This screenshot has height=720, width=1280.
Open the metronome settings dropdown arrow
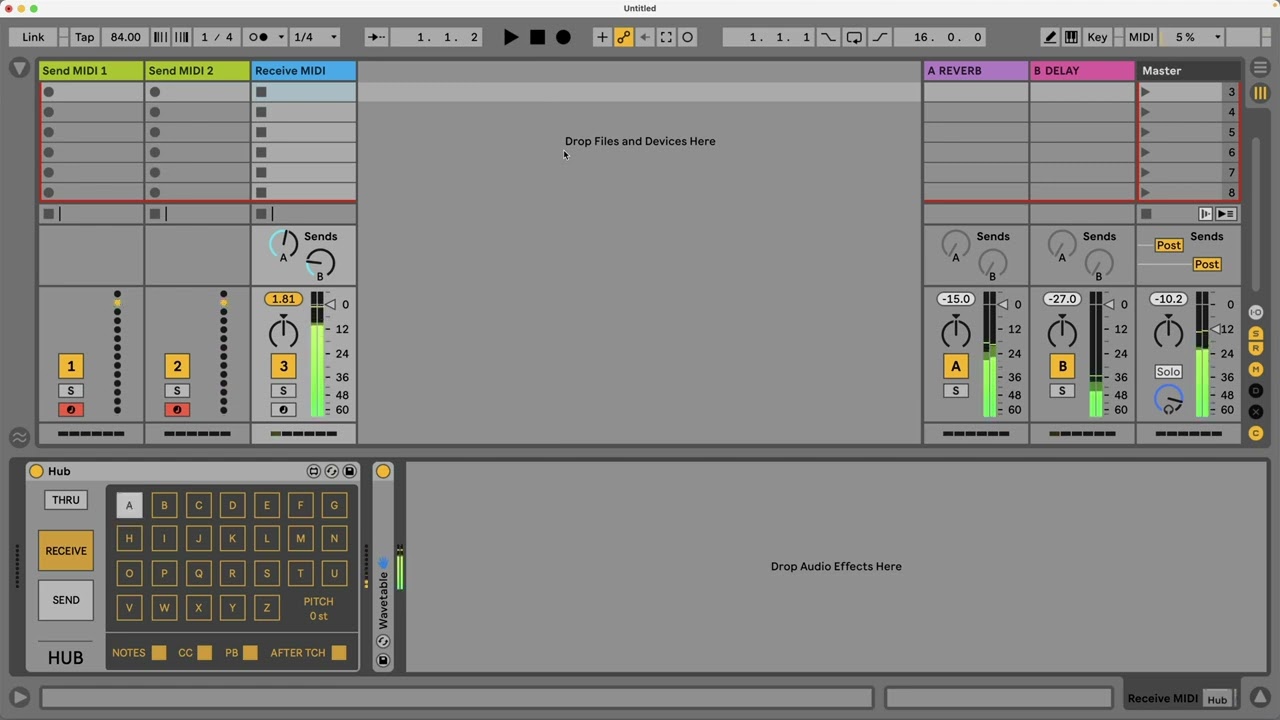[281, 37]
